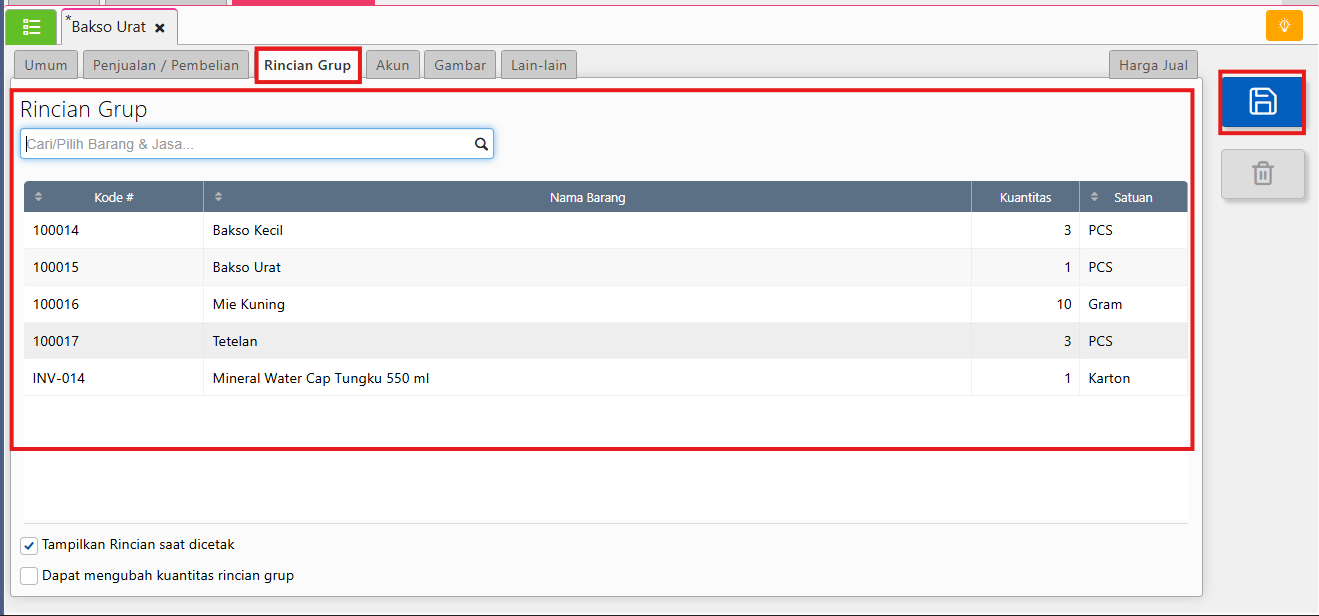Select the Gambar tab
The width and height of the screenshot is (1319, 616).
pyautogui.click(x=460, y=65)
